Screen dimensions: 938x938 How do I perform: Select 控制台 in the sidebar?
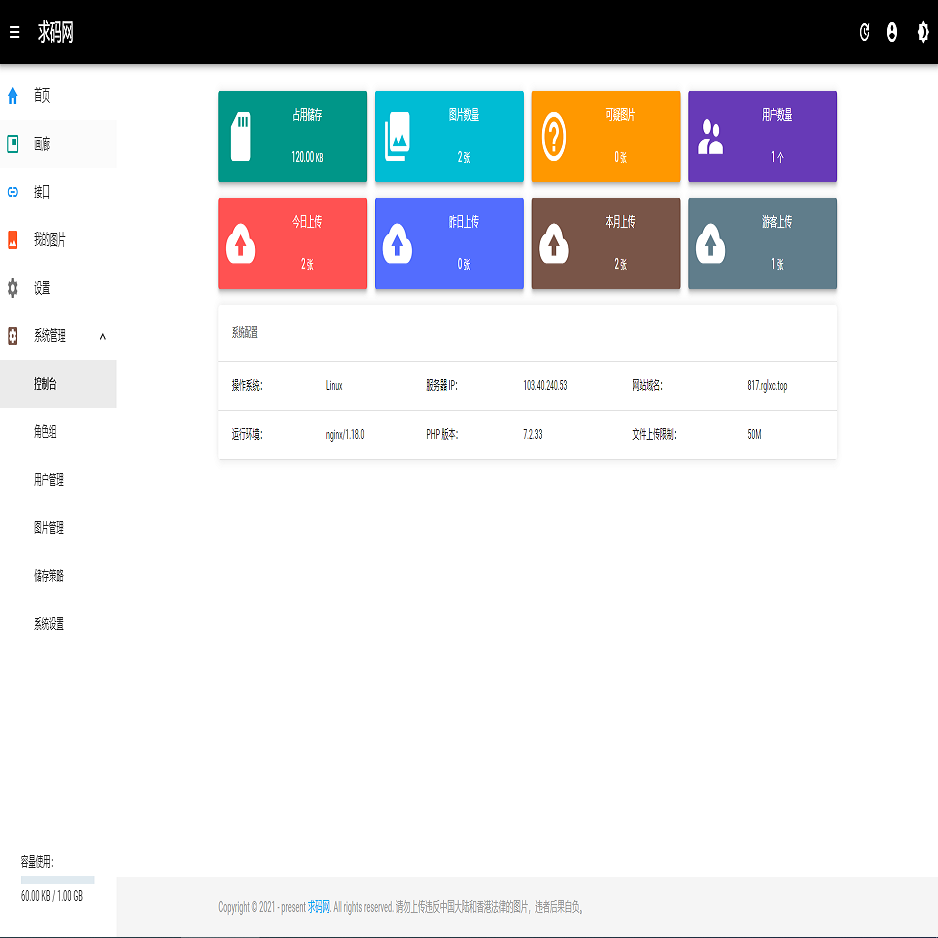[45, 384]
